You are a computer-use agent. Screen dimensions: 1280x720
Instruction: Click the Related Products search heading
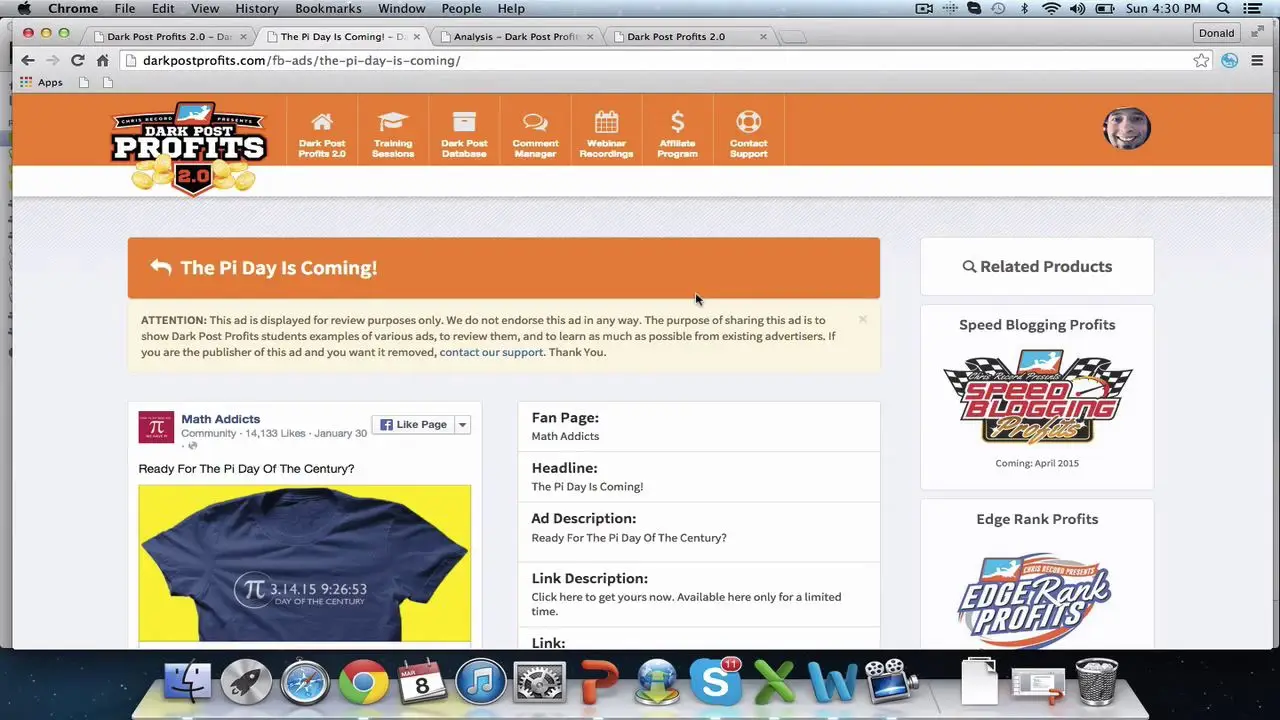pyautogui.click(x=1037, y=266)
